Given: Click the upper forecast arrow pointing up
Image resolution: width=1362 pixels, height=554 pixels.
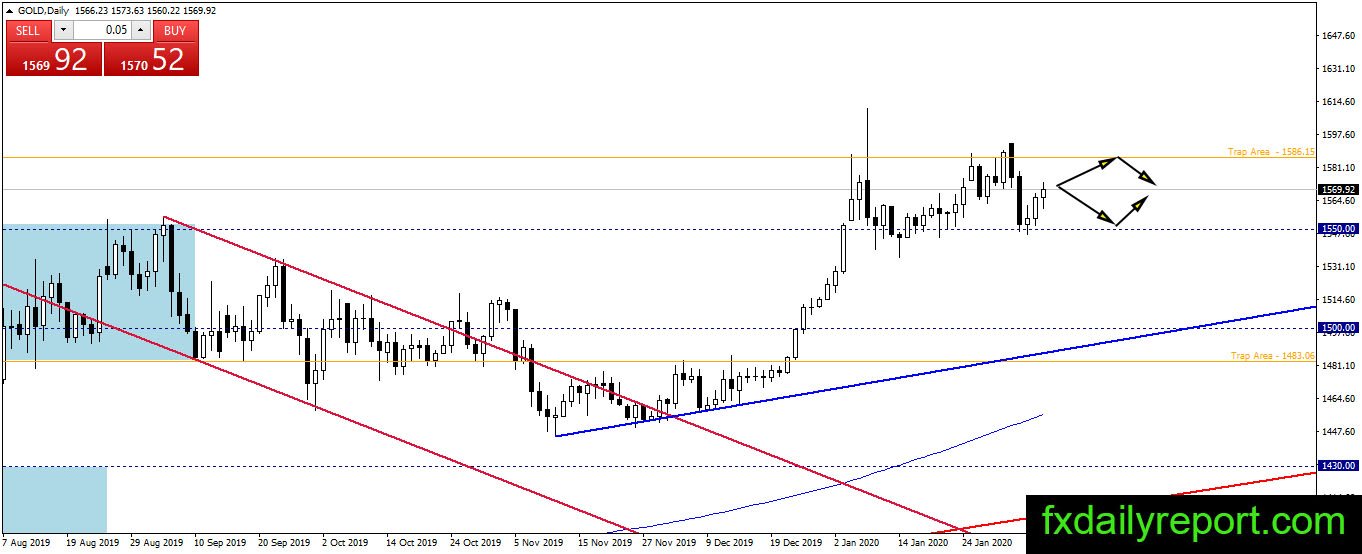Looking at the screenshot, I should (1087, 171).
